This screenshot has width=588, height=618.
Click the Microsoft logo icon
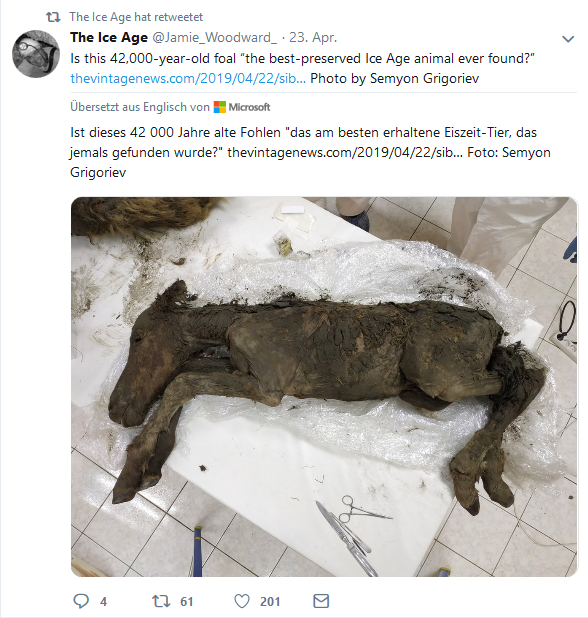[x=220, y=107]
